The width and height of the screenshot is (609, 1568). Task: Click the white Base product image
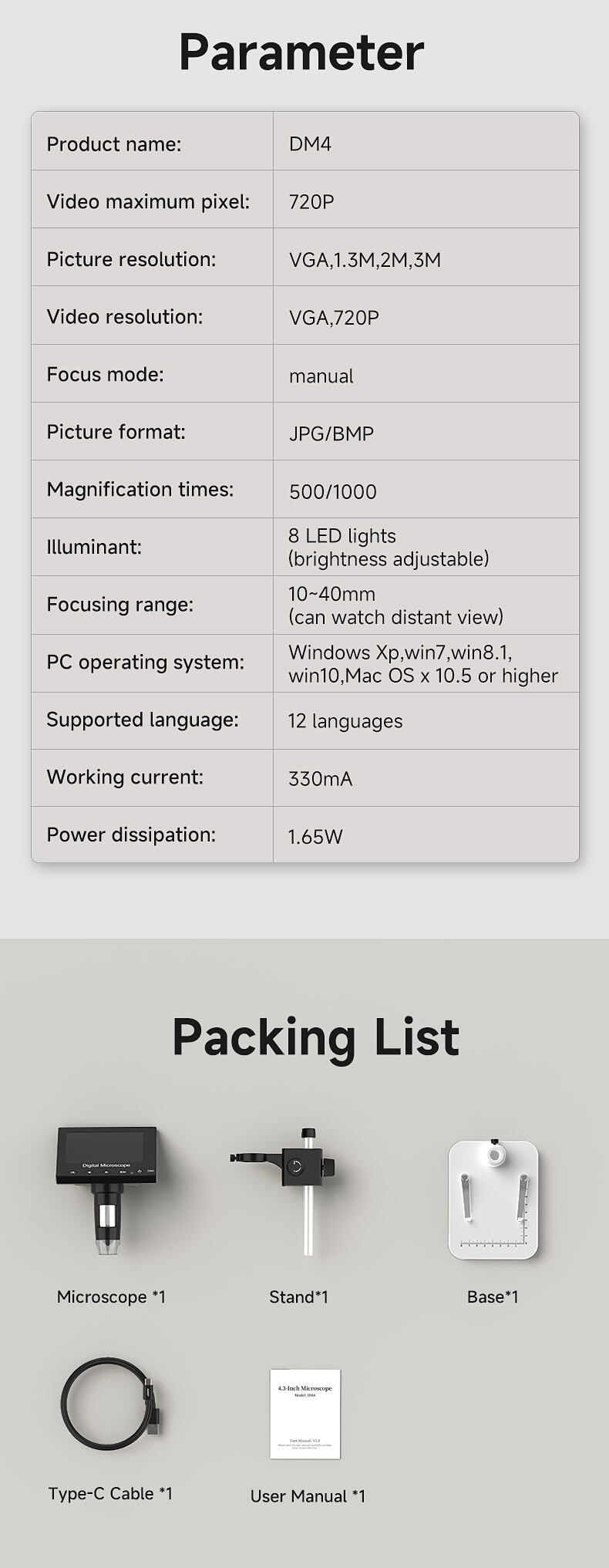493,1198
